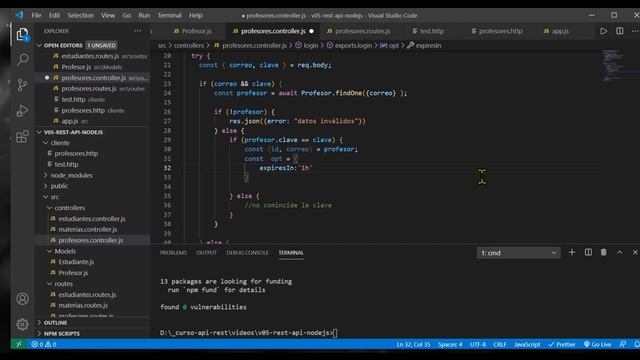Show the Problems panel tab
This screenshot has width=640, height=360.
173,253
